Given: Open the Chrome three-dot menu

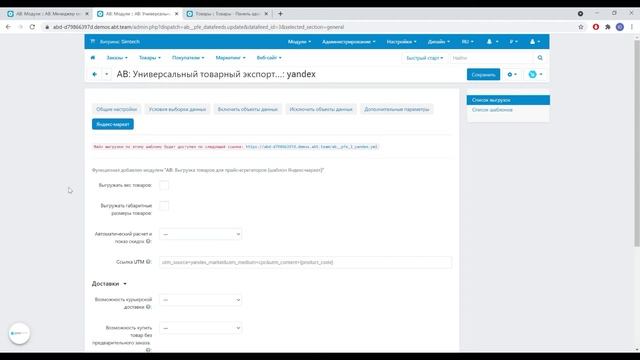Looking at the screenshot, I should pos(632,27).
